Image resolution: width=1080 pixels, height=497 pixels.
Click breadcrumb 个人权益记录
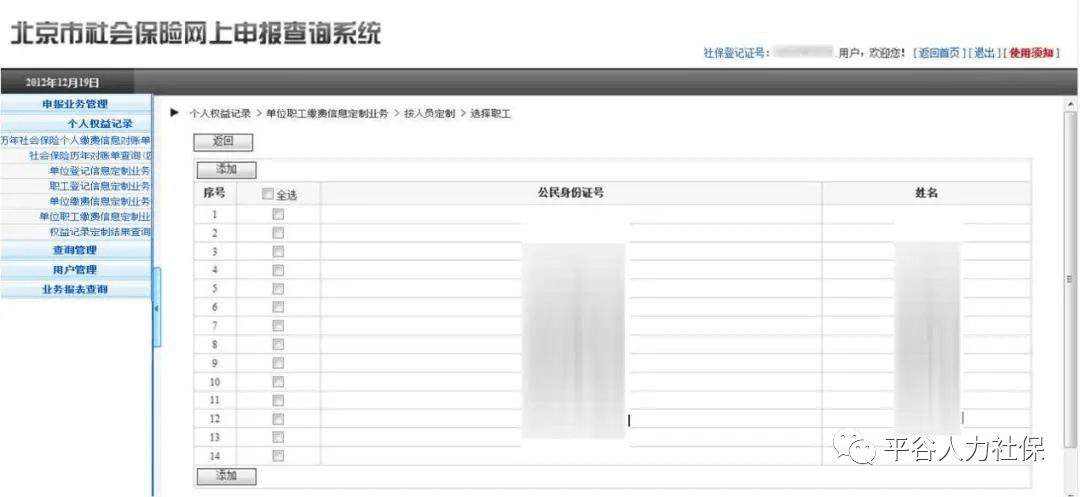click(x=220, y=114)
